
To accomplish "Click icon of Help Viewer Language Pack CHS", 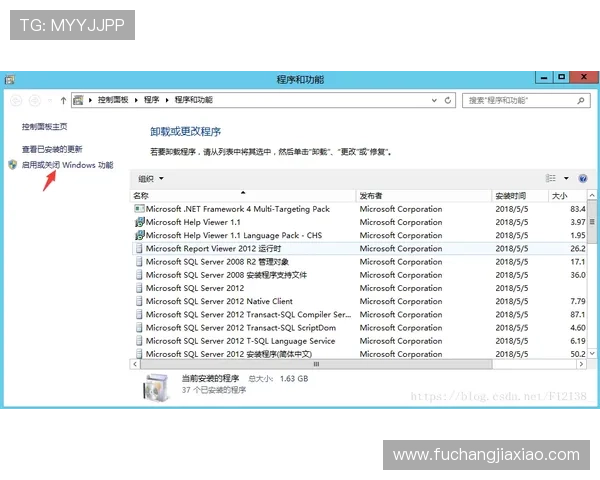I will click(x=140, y=235).
